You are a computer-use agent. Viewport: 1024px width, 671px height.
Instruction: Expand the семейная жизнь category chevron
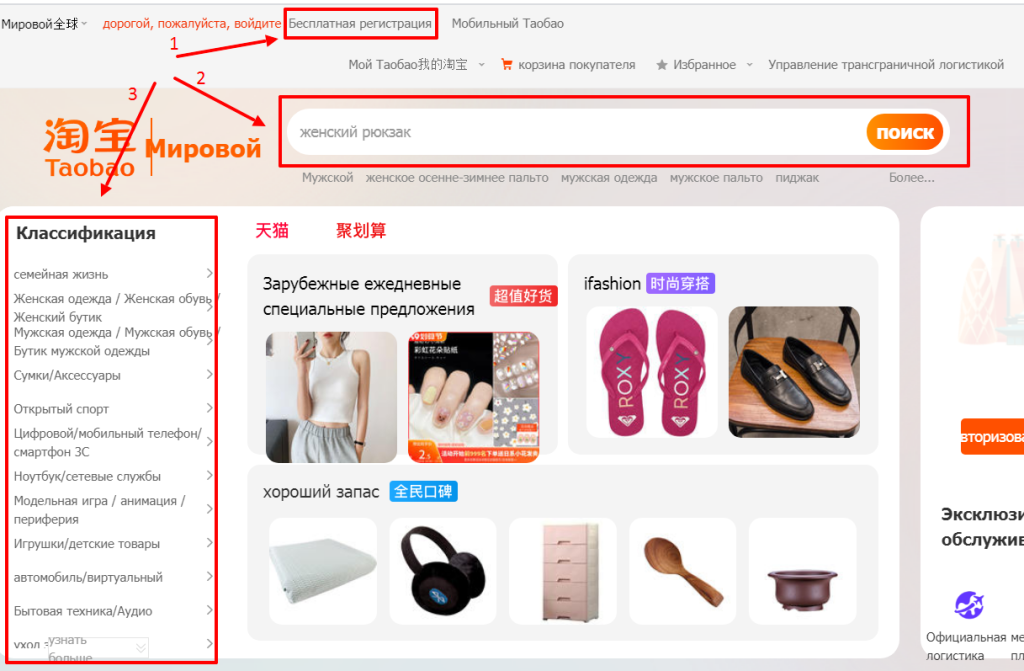tap(210, 273)
